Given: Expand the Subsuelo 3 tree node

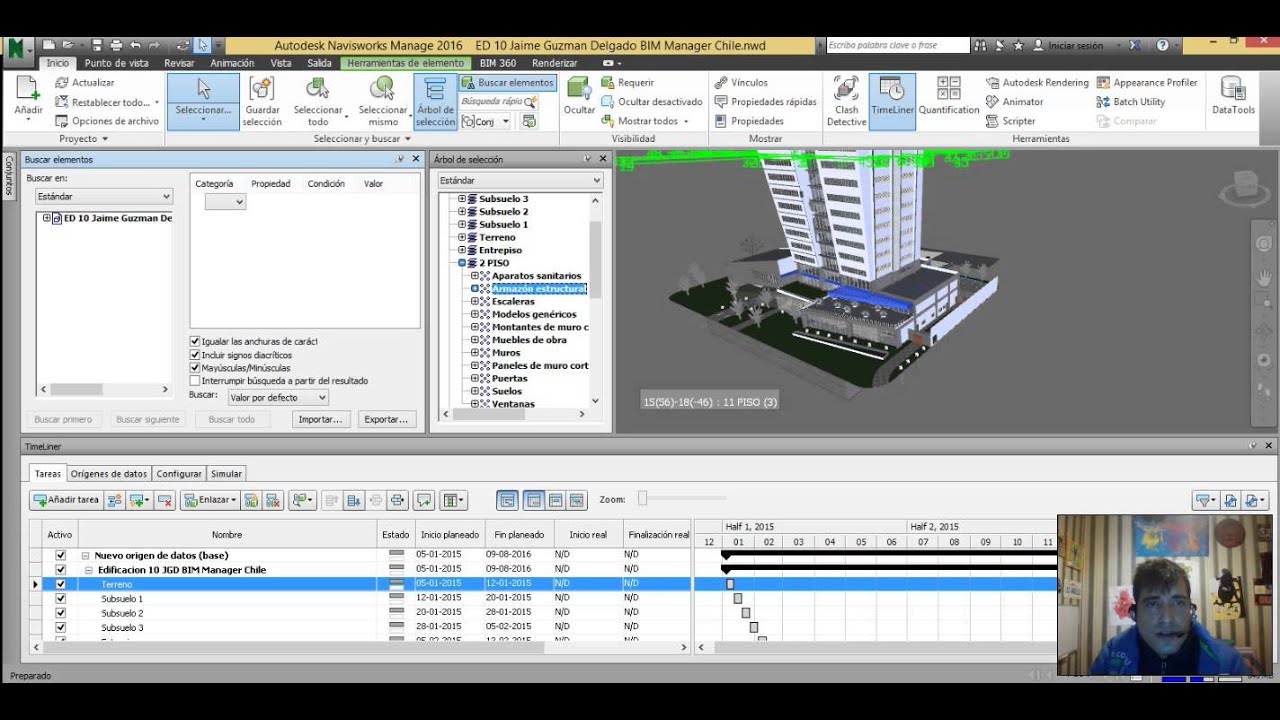Looking at the screenshot, I should pos(462,199).
